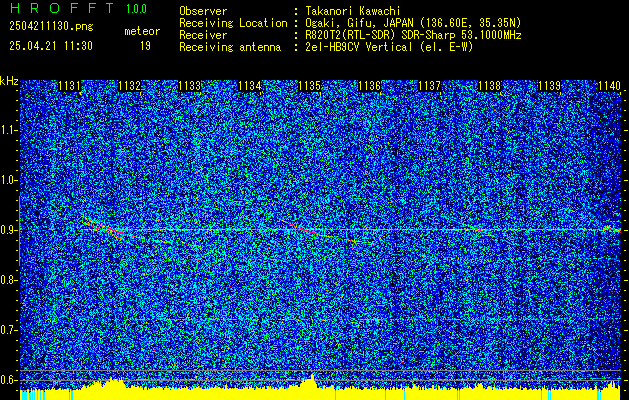Click the 1135 time marker
The height and width of the screenshot is (400, 629).
(309, 86)
